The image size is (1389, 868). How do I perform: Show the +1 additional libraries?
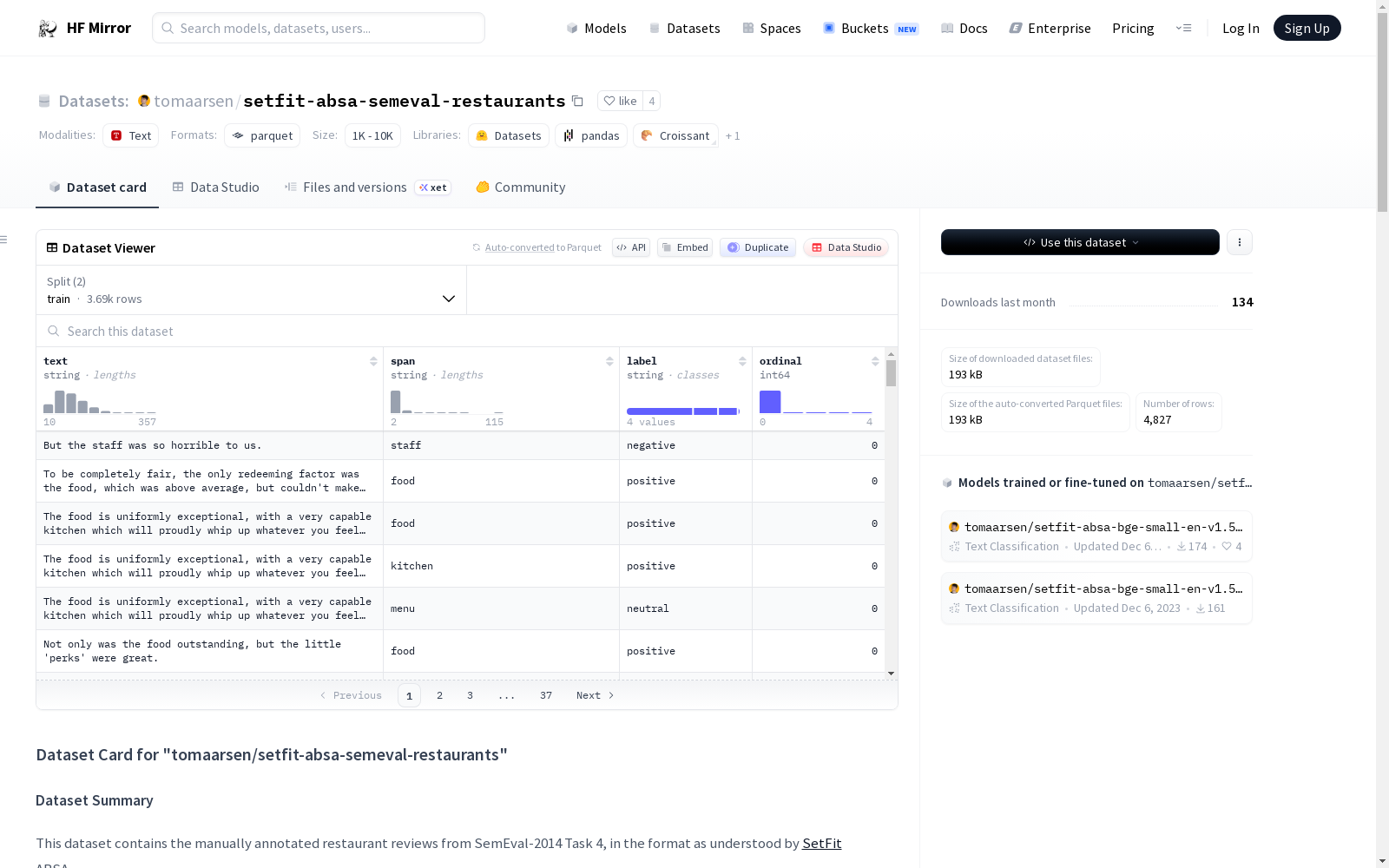click(x=733, y=135)
